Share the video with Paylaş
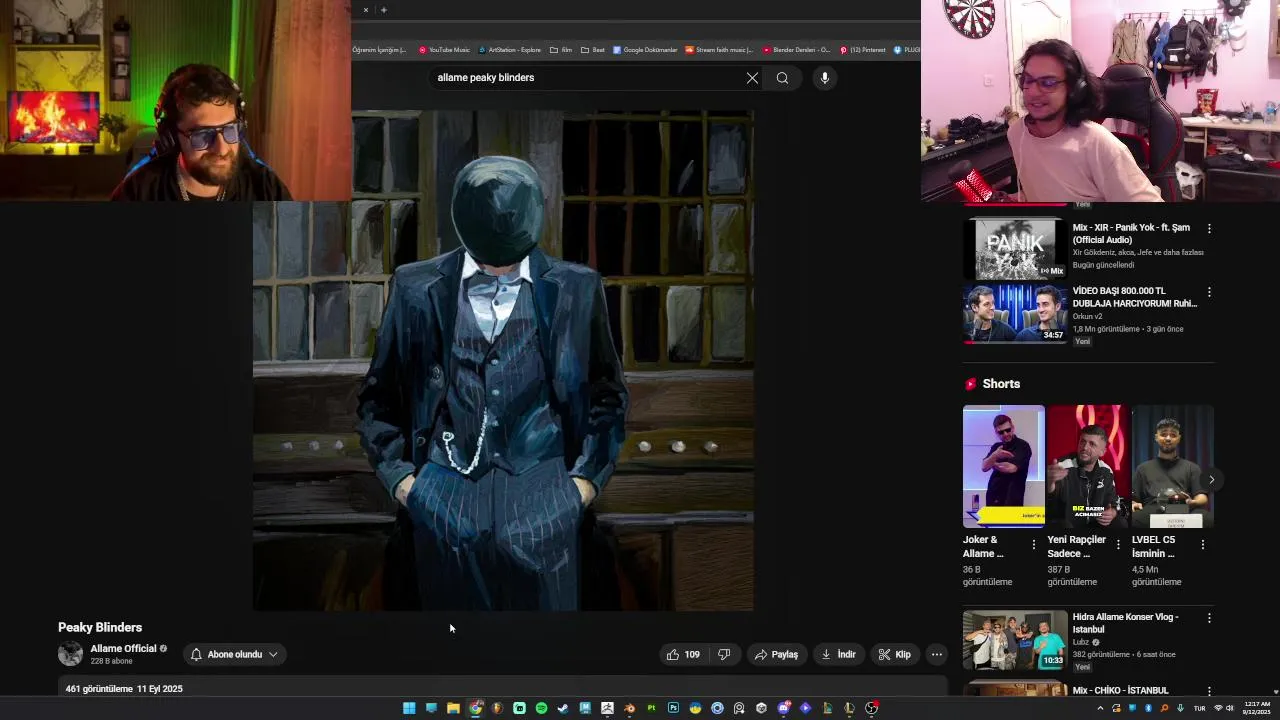This screenshot has height=720, width=1280. [x=776, y=655]
